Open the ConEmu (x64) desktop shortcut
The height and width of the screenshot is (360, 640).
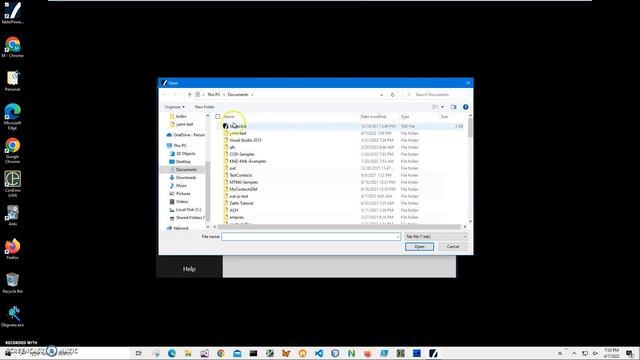tap(12, 184)
